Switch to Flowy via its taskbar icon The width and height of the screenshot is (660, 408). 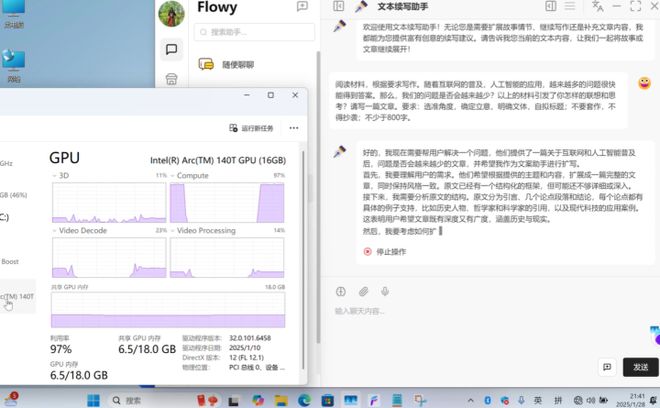[373, 400]
